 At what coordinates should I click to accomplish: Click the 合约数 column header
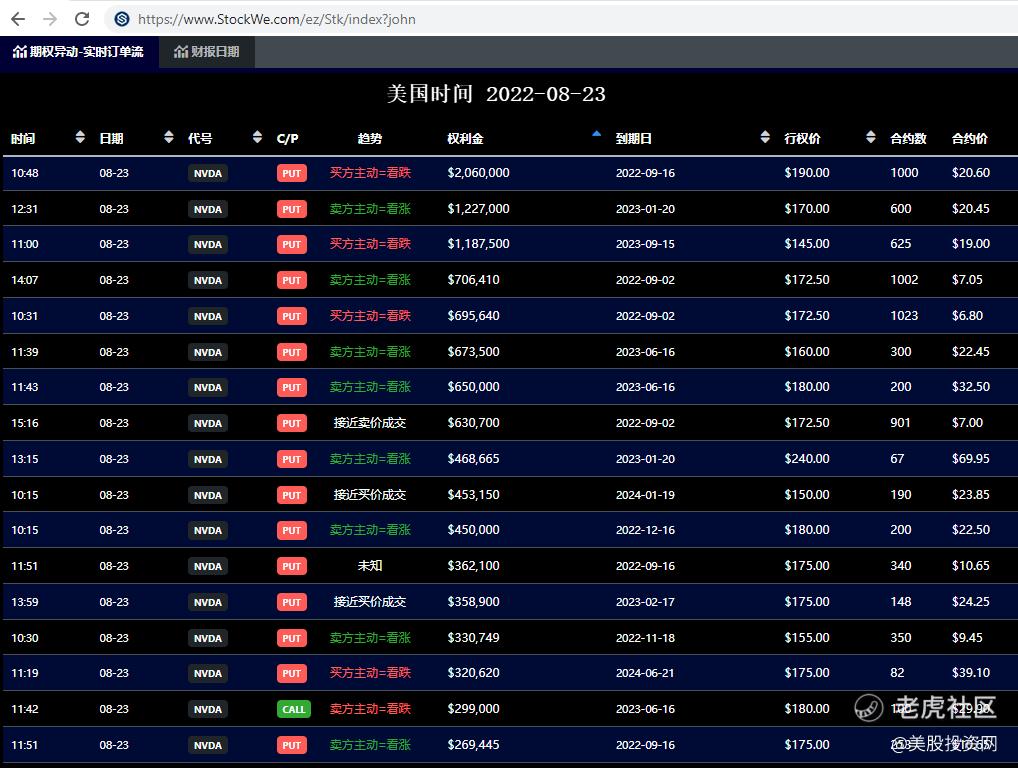tap(908, 138)
